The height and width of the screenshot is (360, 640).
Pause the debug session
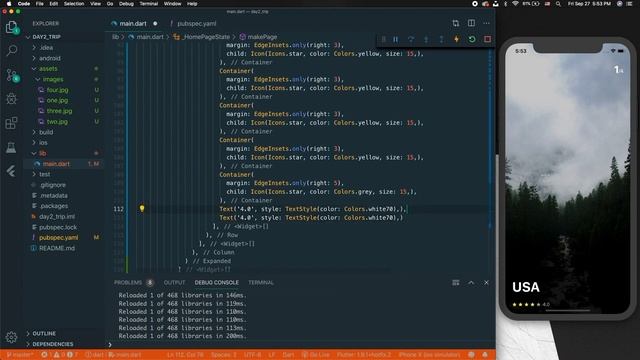(x=396, y=39)
